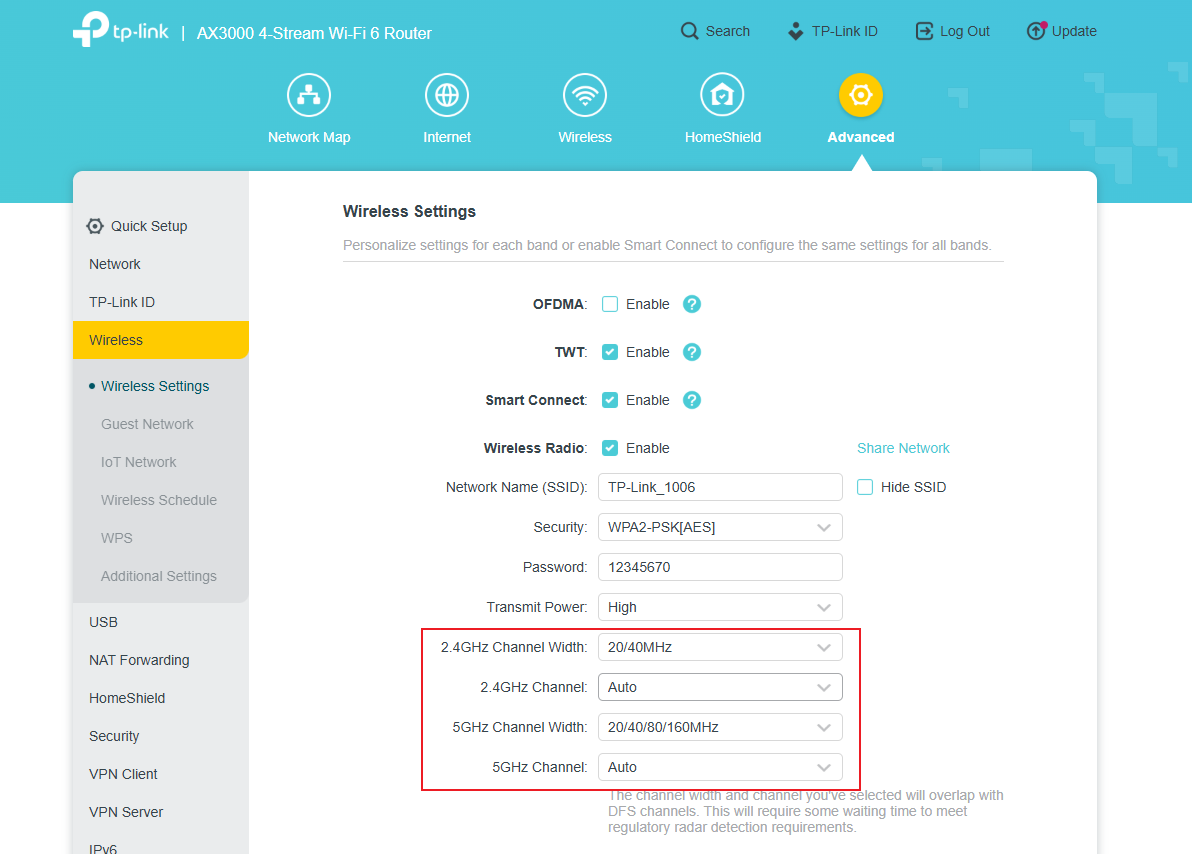Open HomeShield via its home icon
1192x854 pixels.
click(722, 94)
